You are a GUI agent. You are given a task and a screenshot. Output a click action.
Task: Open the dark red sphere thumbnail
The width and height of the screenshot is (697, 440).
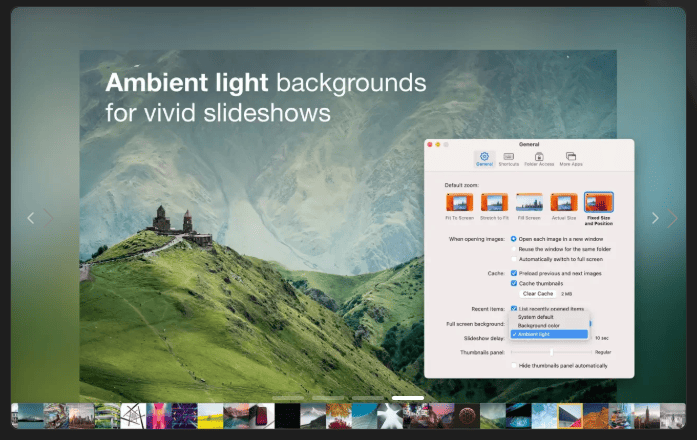click(467, 416)
